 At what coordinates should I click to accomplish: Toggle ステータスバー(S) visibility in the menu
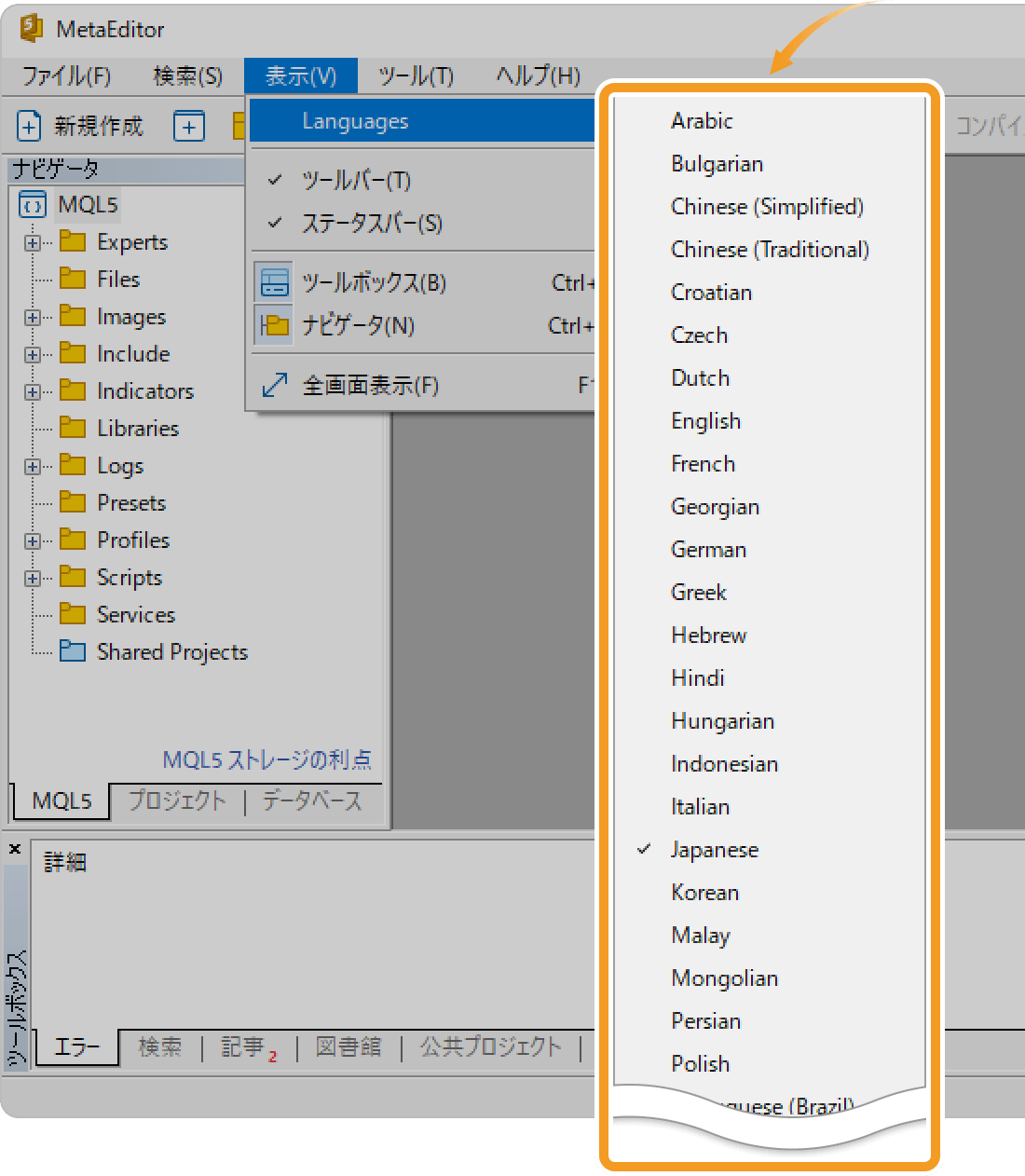click(x=421, y=223)
